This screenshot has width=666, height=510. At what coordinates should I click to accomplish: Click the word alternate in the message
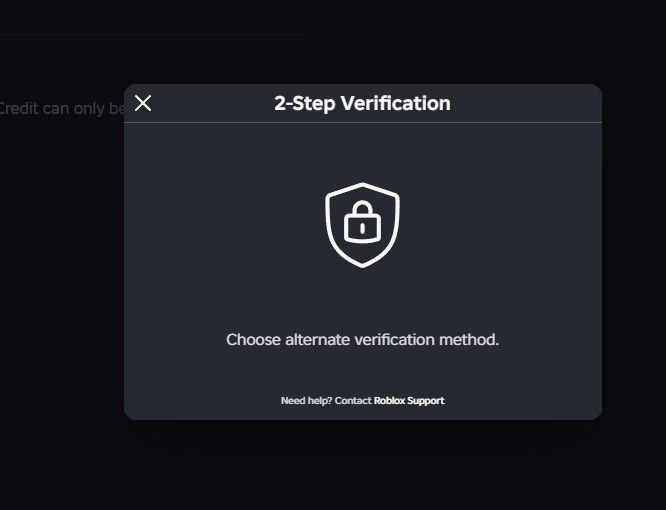coord(318,340)
